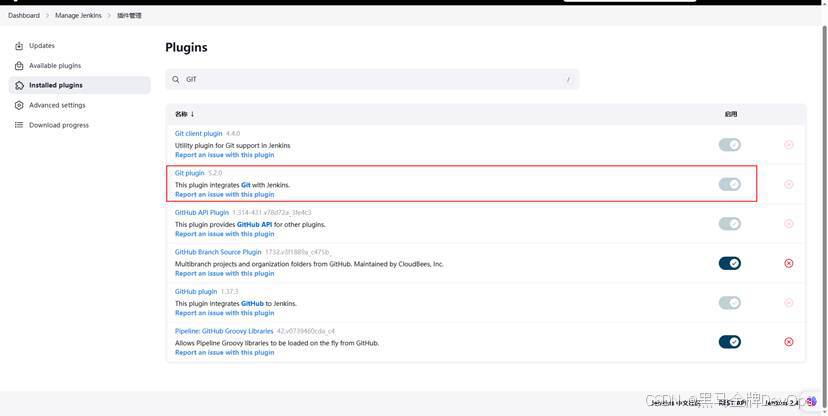The height and width of the screenshot is (416, 828).
Task: Click the Updates sidebar icon
Action: click(19, 46)
